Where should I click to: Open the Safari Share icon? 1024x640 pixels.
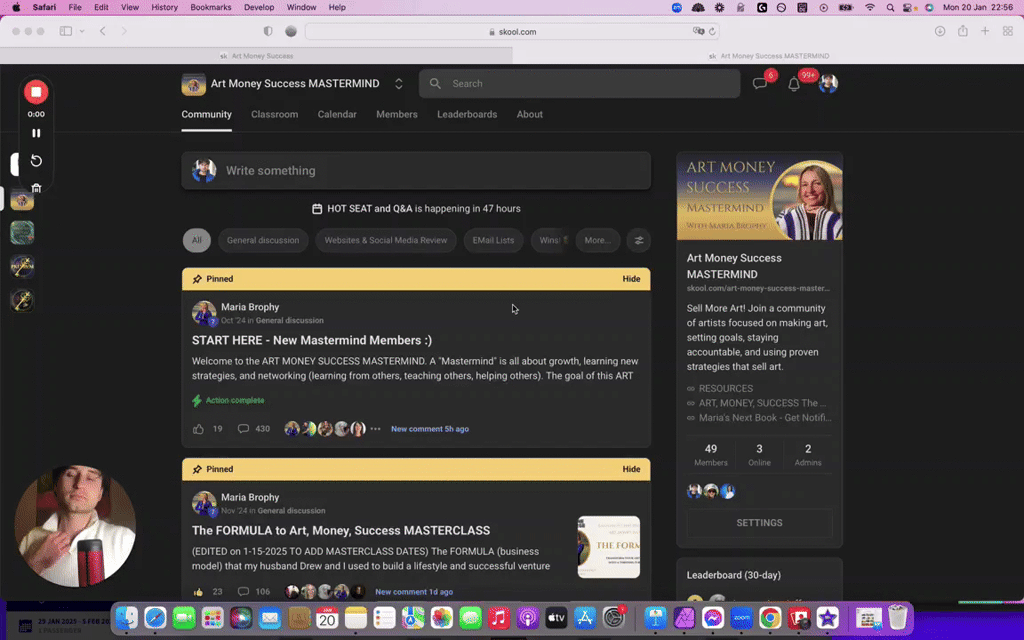(963, 31)
